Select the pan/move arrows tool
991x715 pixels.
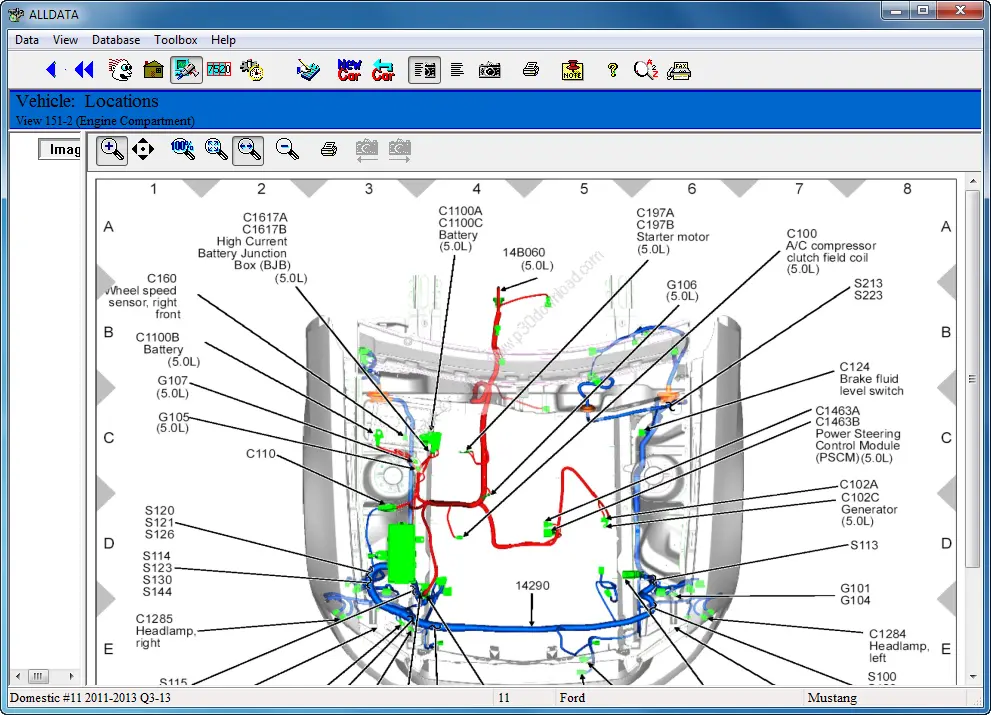[143, 150]
